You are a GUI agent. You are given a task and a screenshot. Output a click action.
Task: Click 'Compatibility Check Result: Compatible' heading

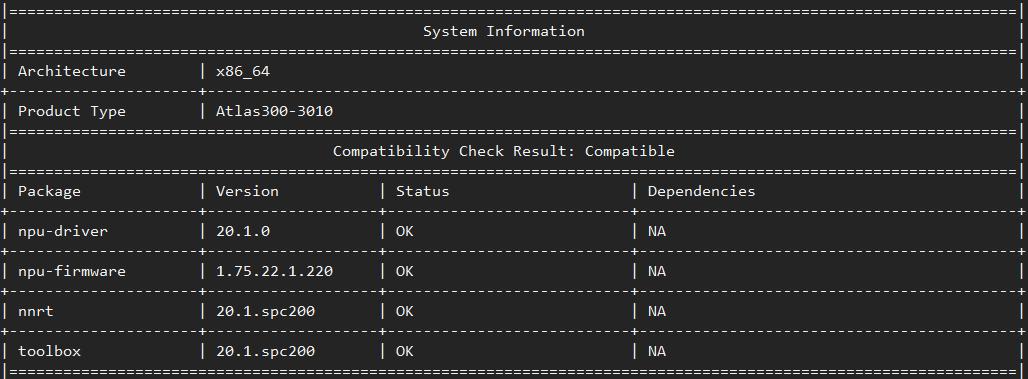point(504,151)
